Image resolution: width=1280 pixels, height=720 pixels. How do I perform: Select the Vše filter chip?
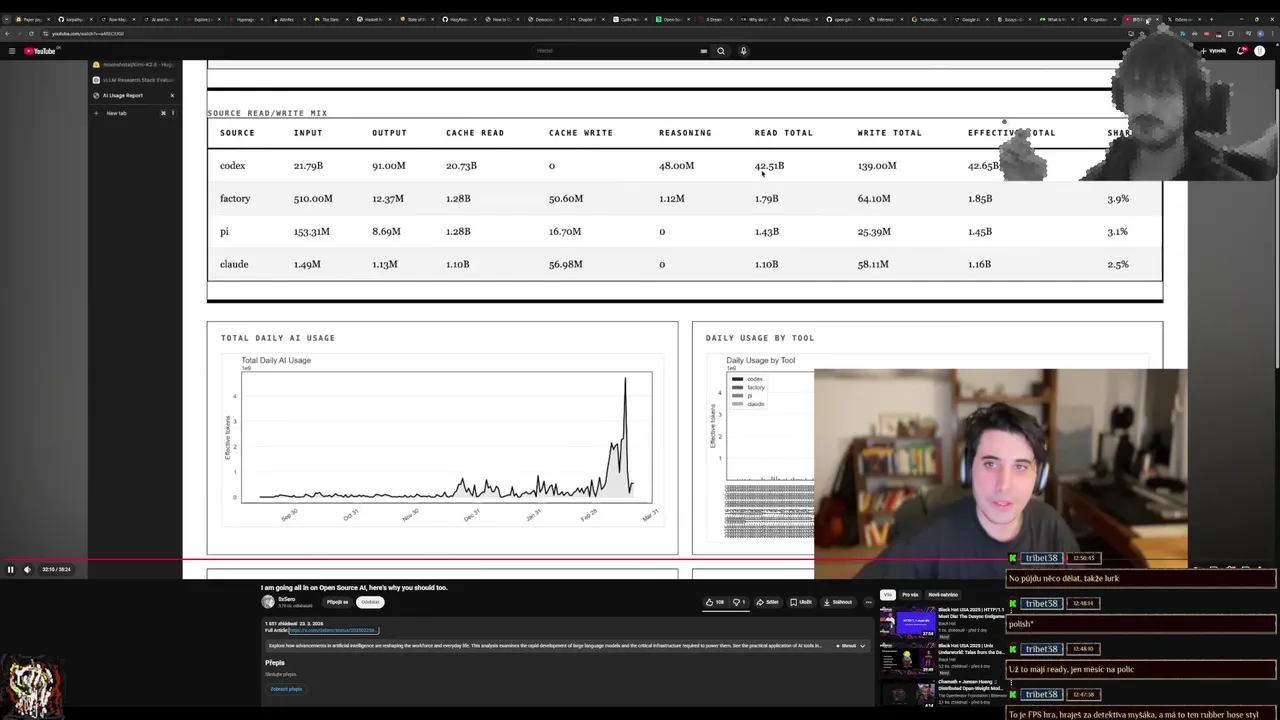(x=886, y=594)
